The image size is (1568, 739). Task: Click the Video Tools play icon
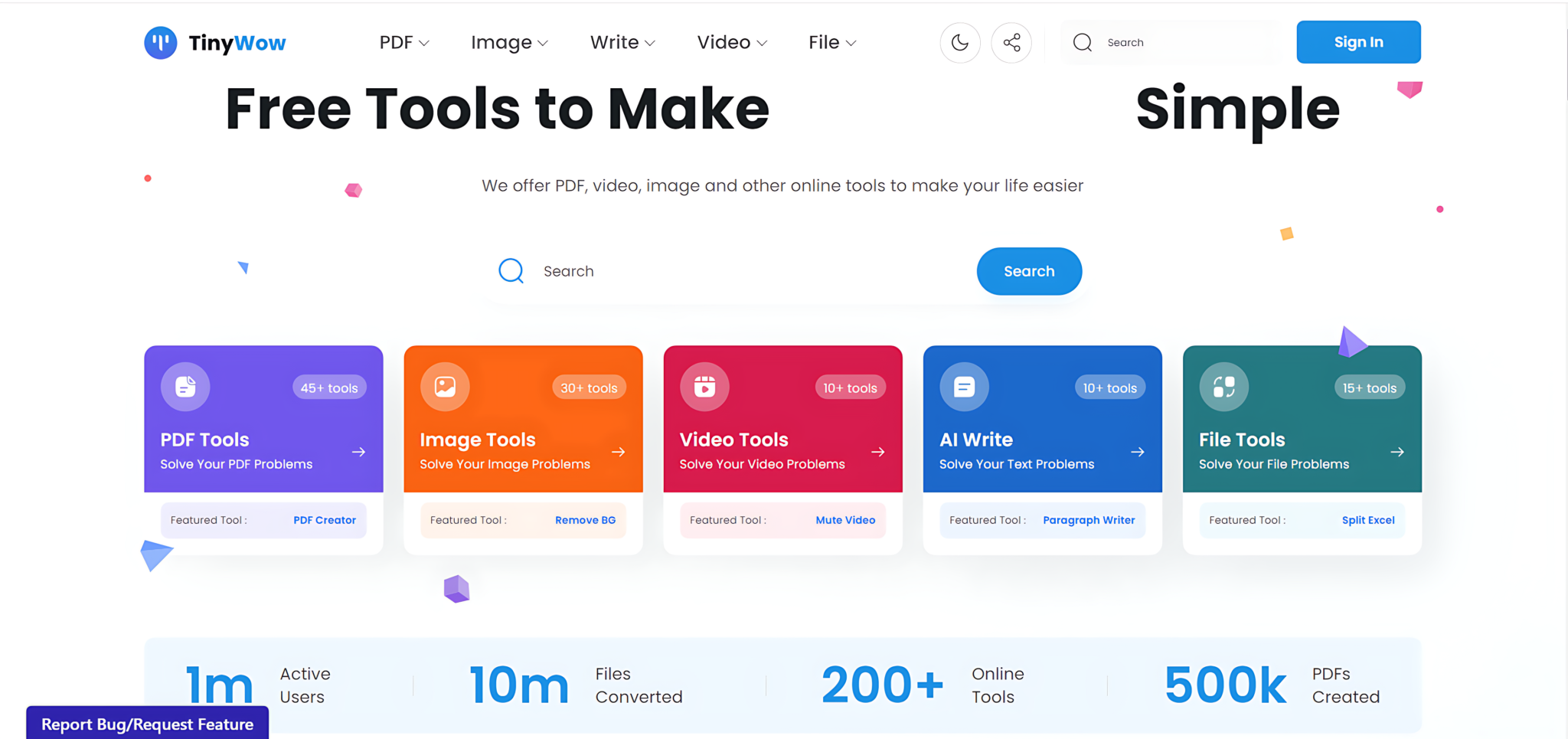pyautogui.click(x=704, y=387)
